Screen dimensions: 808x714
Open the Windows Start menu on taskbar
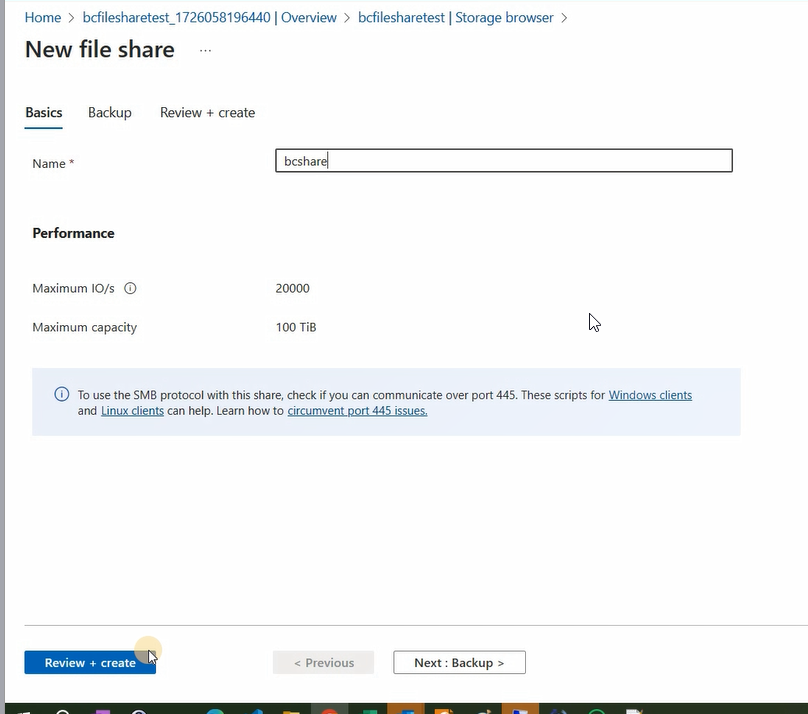(x=20, y=711)
